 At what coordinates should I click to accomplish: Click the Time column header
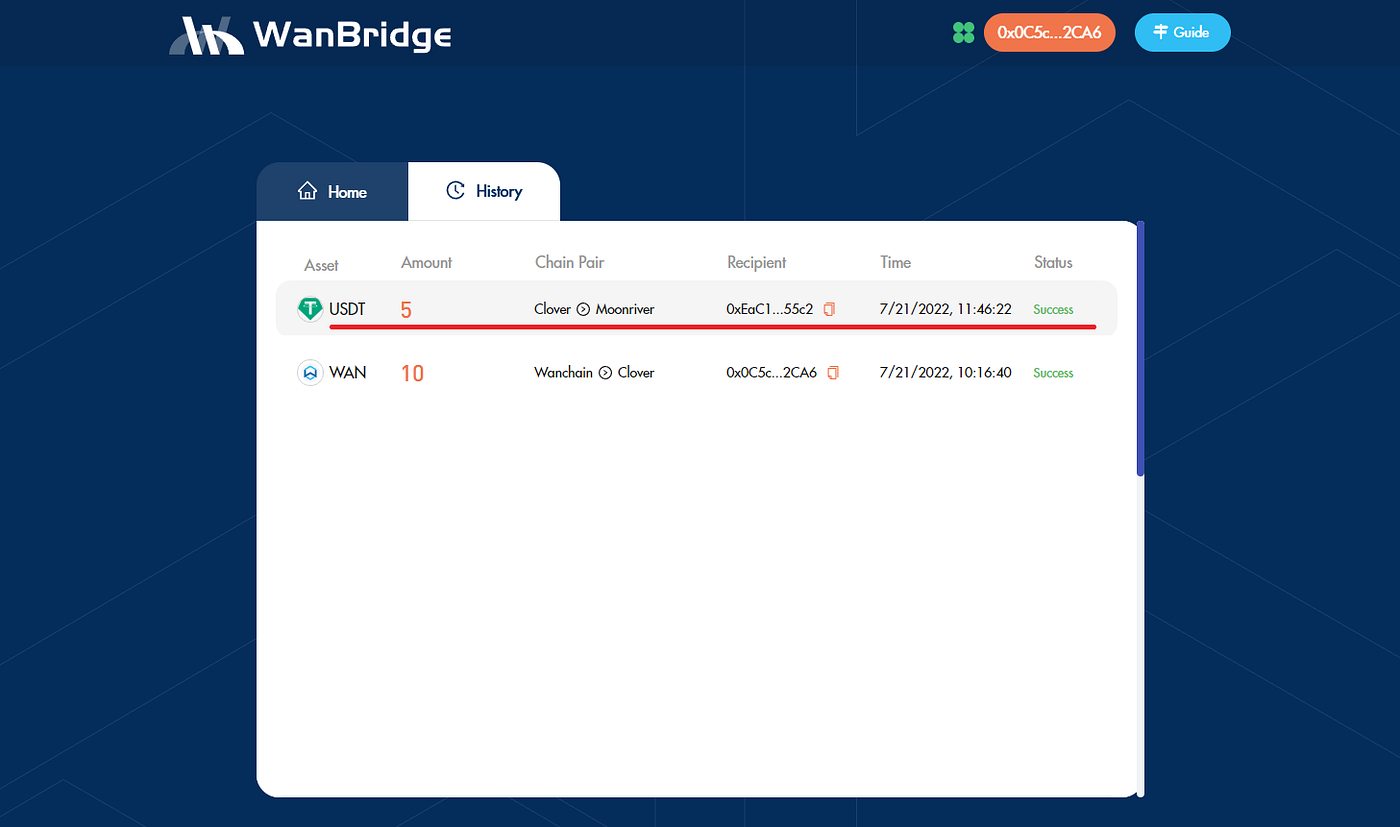[895, 263]
